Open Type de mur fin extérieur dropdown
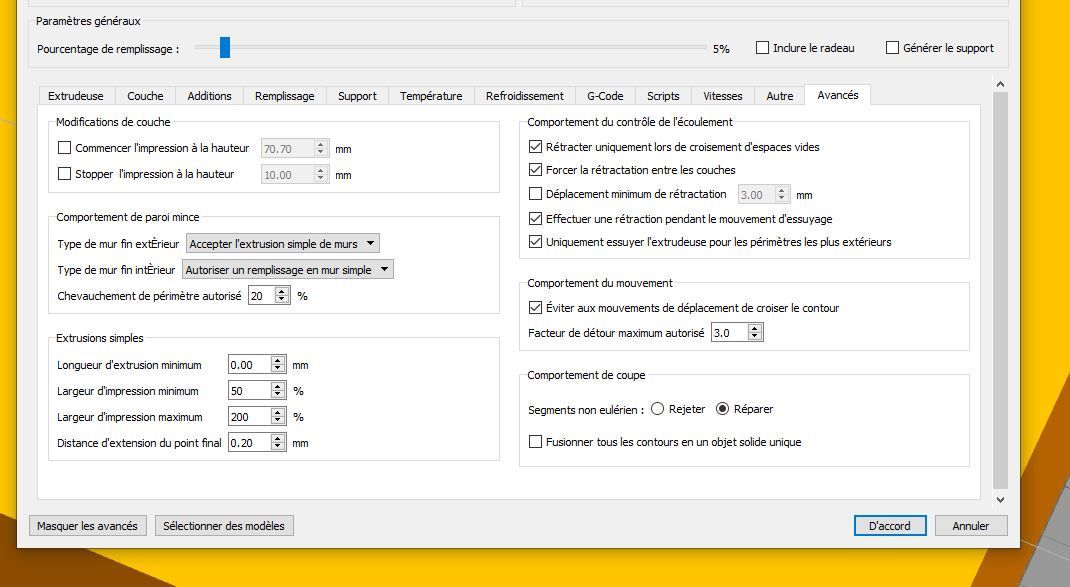Viewport: 1070px width, 587px height. click(x=283, y=244)
